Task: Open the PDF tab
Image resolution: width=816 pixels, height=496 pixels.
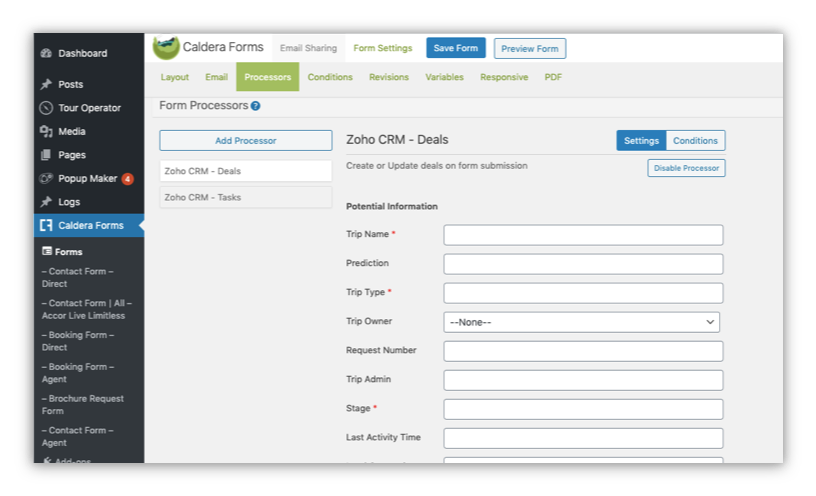Action: (x=553, y=77)
